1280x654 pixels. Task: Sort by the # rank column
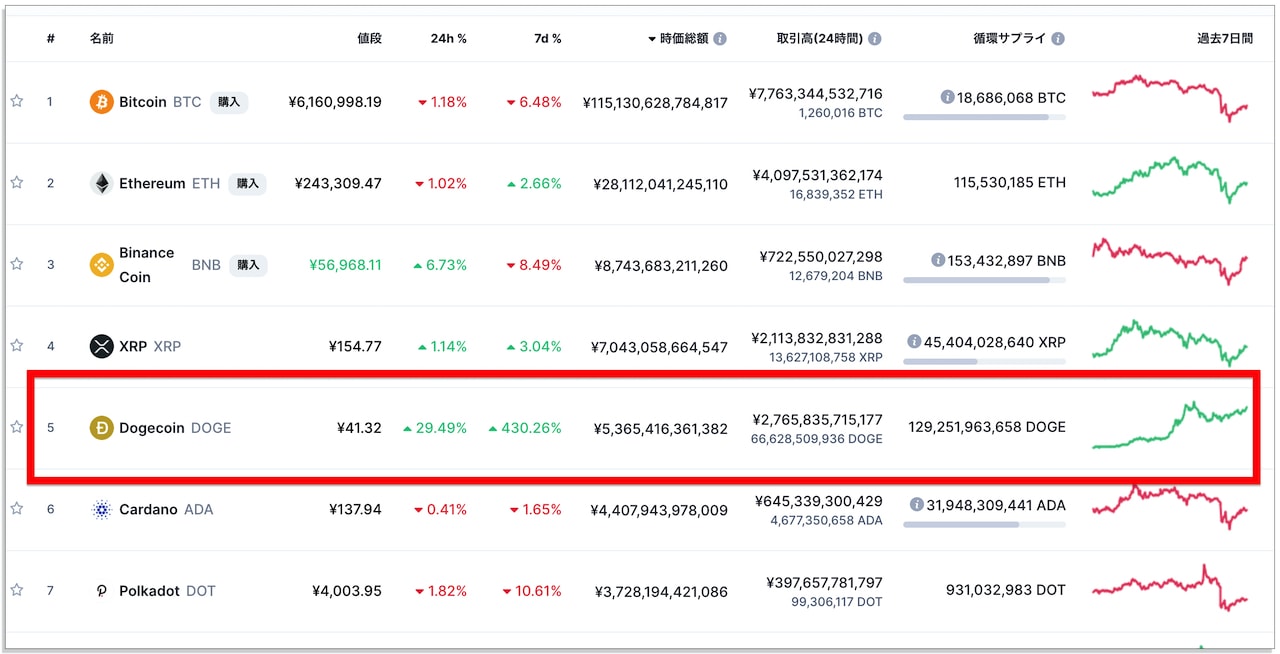point(50,39)
